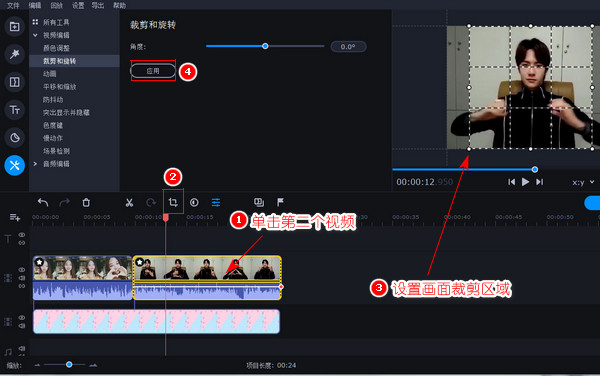Viewport: 600px width, 376px height.
Task: Click star effects badge on first clip
Action: [x=39, y=262]
